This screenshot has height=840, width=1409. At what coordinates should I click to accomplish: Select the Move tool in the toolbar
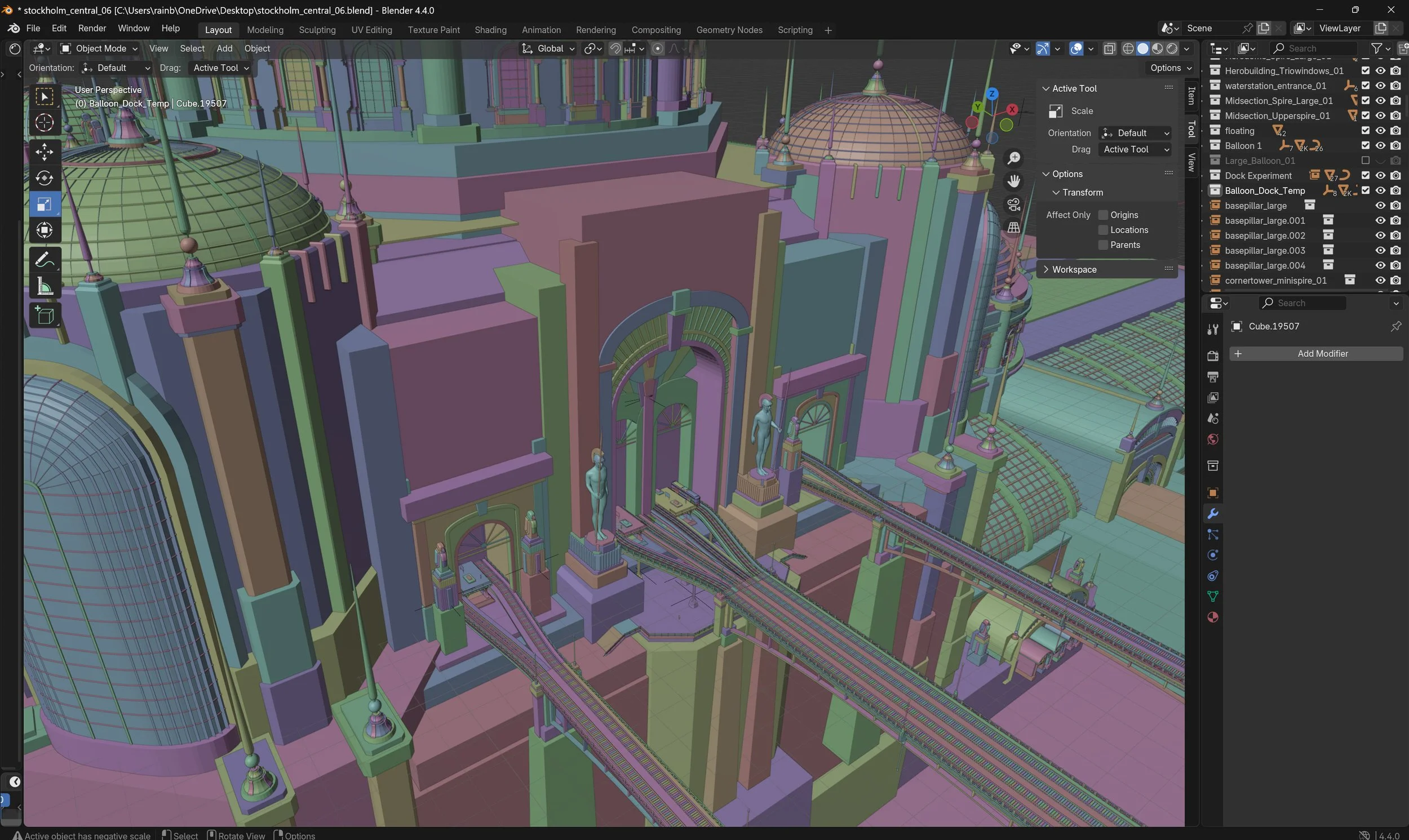click(x=44, y=151)
